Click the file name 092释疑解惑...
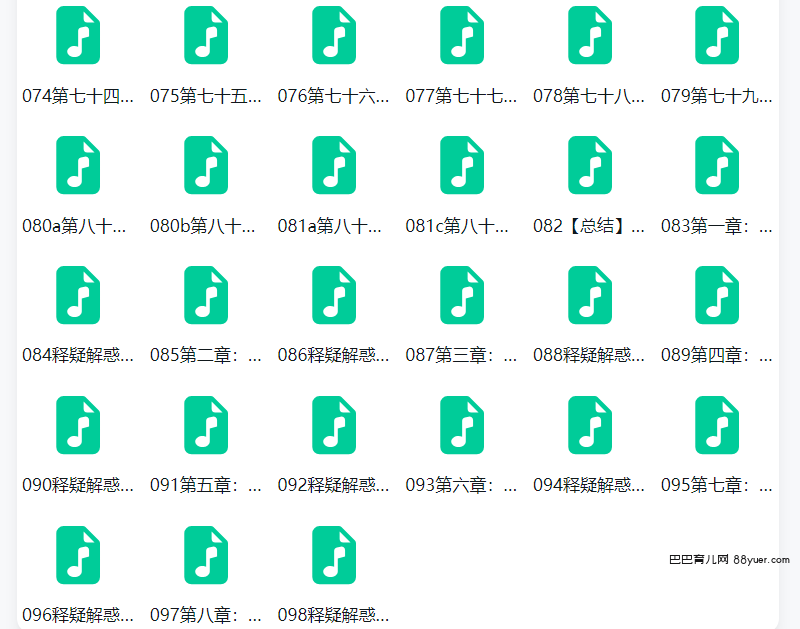 334,485
